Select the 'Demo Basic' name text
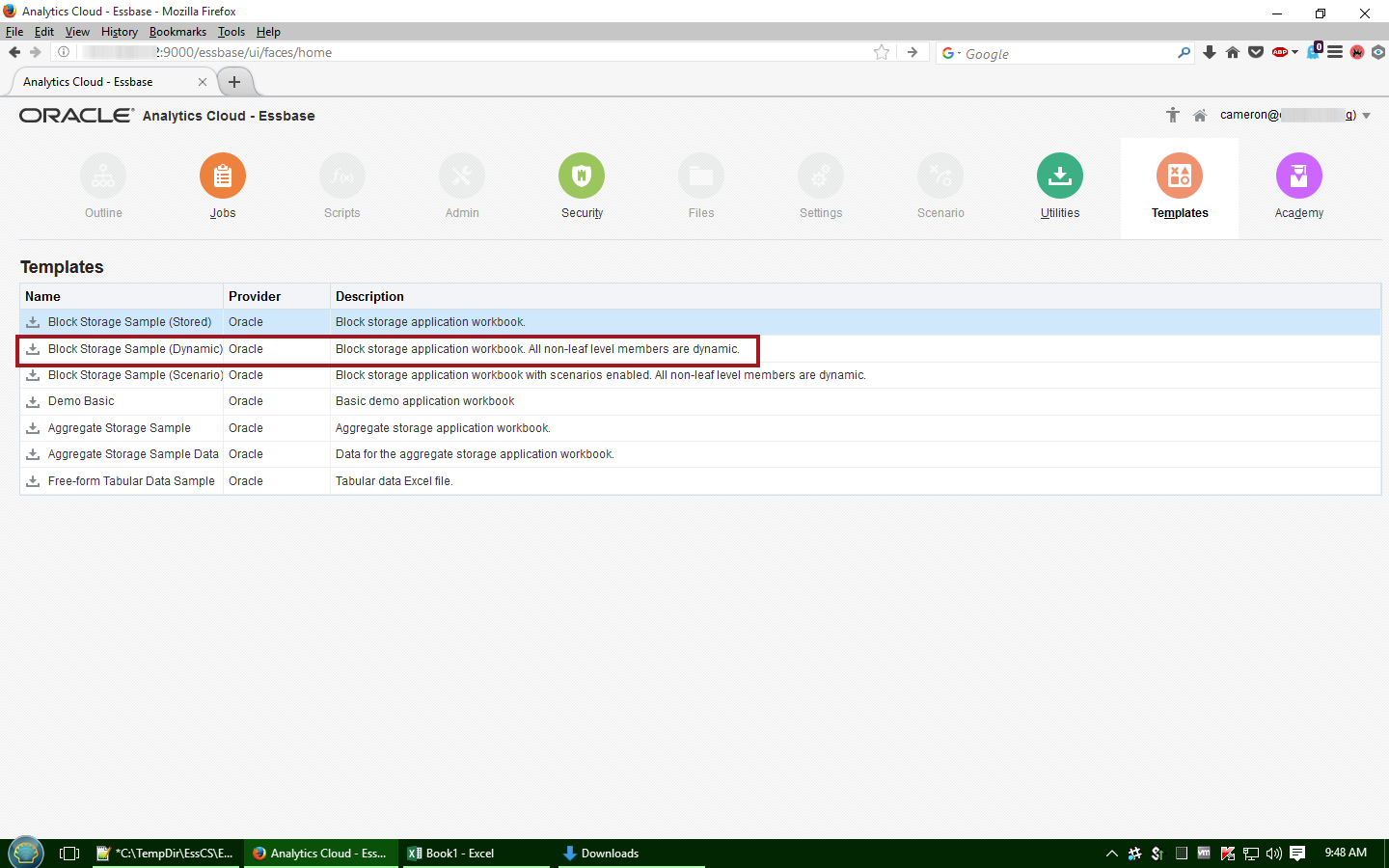Image resolution: width=1389 pixels, height=868 pixels. [x=81, y=401]
